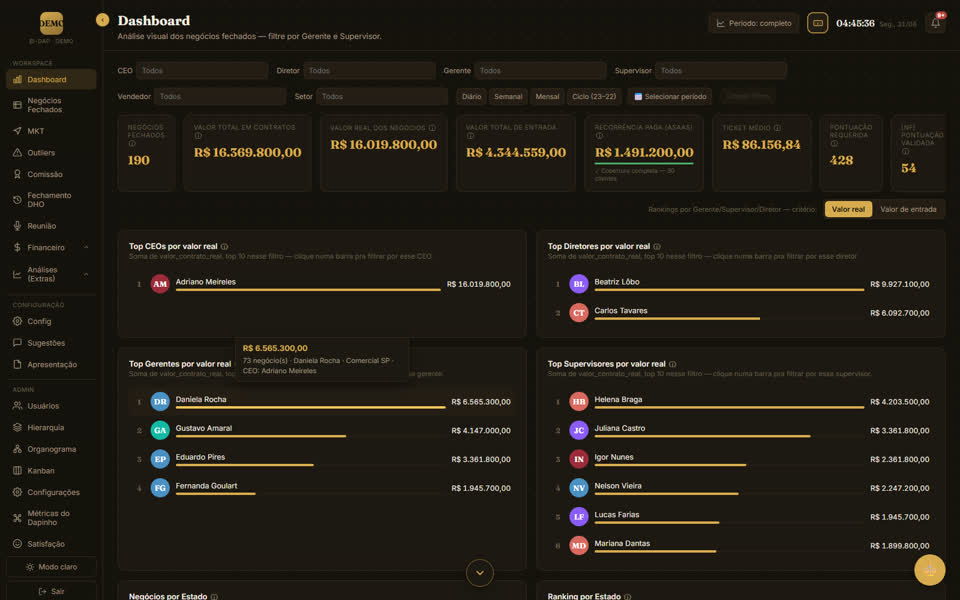Expand the Financeiro submenu chevron

(86, 247)
